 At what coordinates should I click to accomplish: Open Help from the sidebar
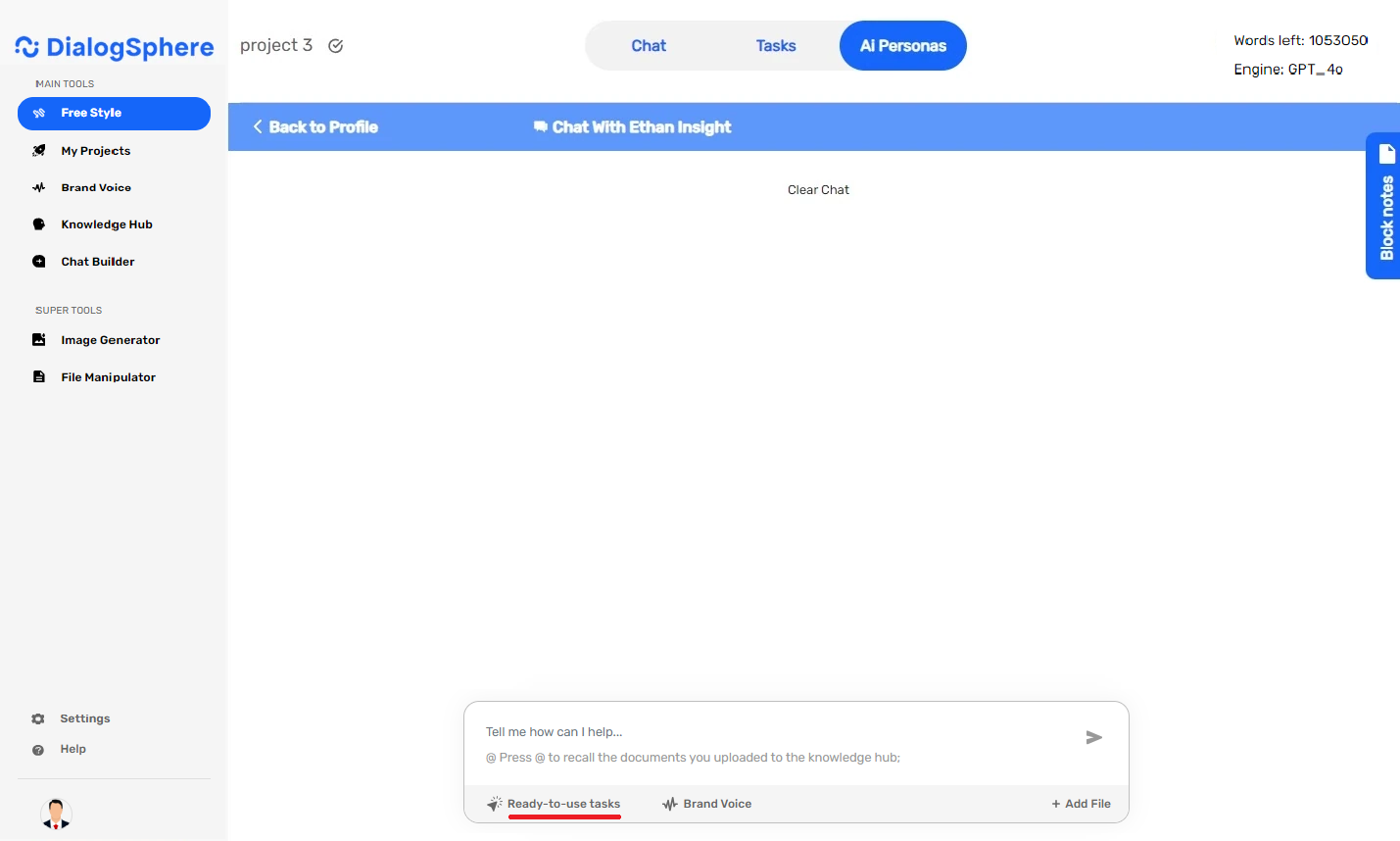pos(72,749)
